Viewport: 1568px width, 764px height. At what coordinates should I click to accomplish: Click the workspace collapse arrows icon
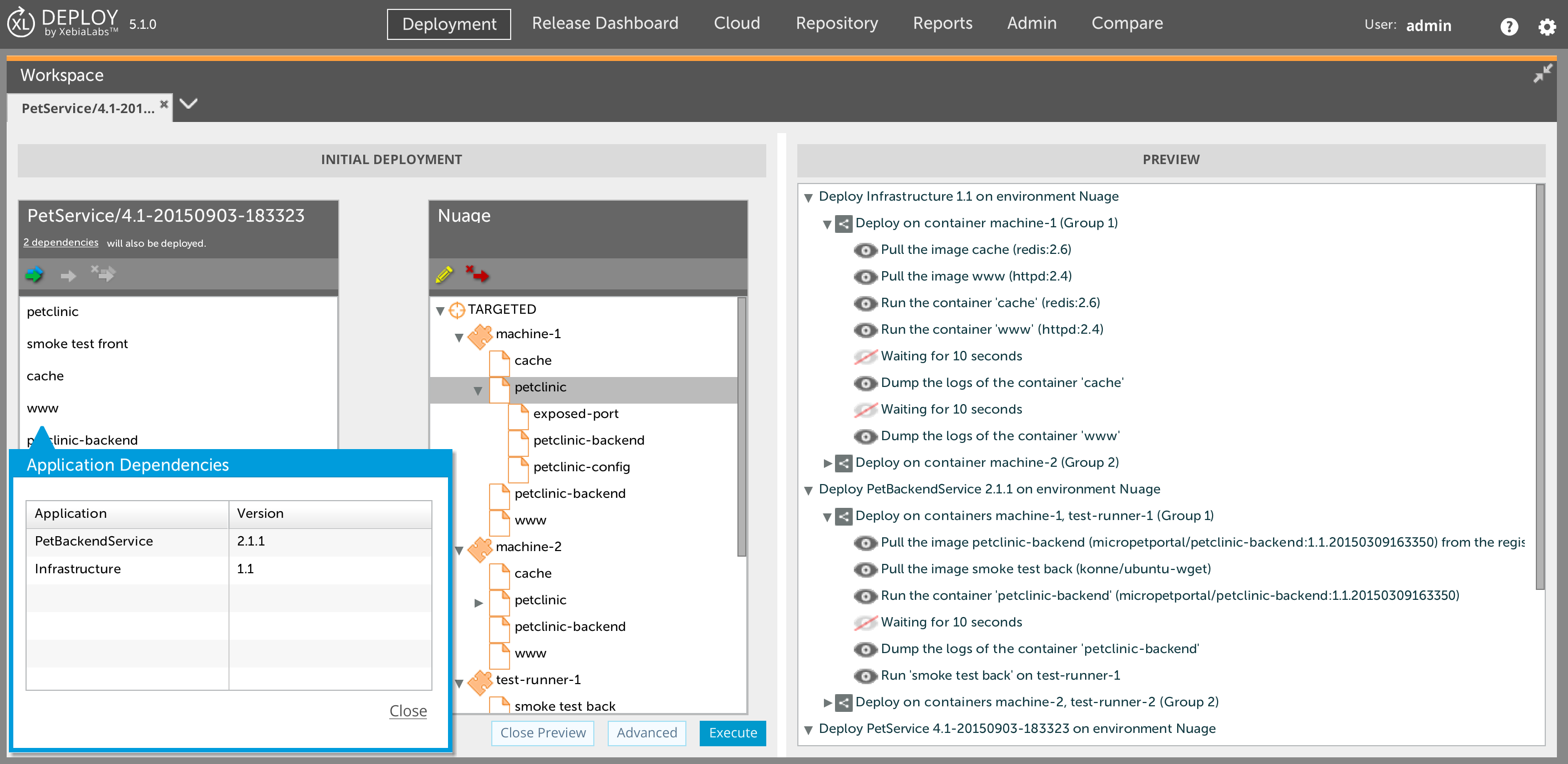coord(1542,74)
